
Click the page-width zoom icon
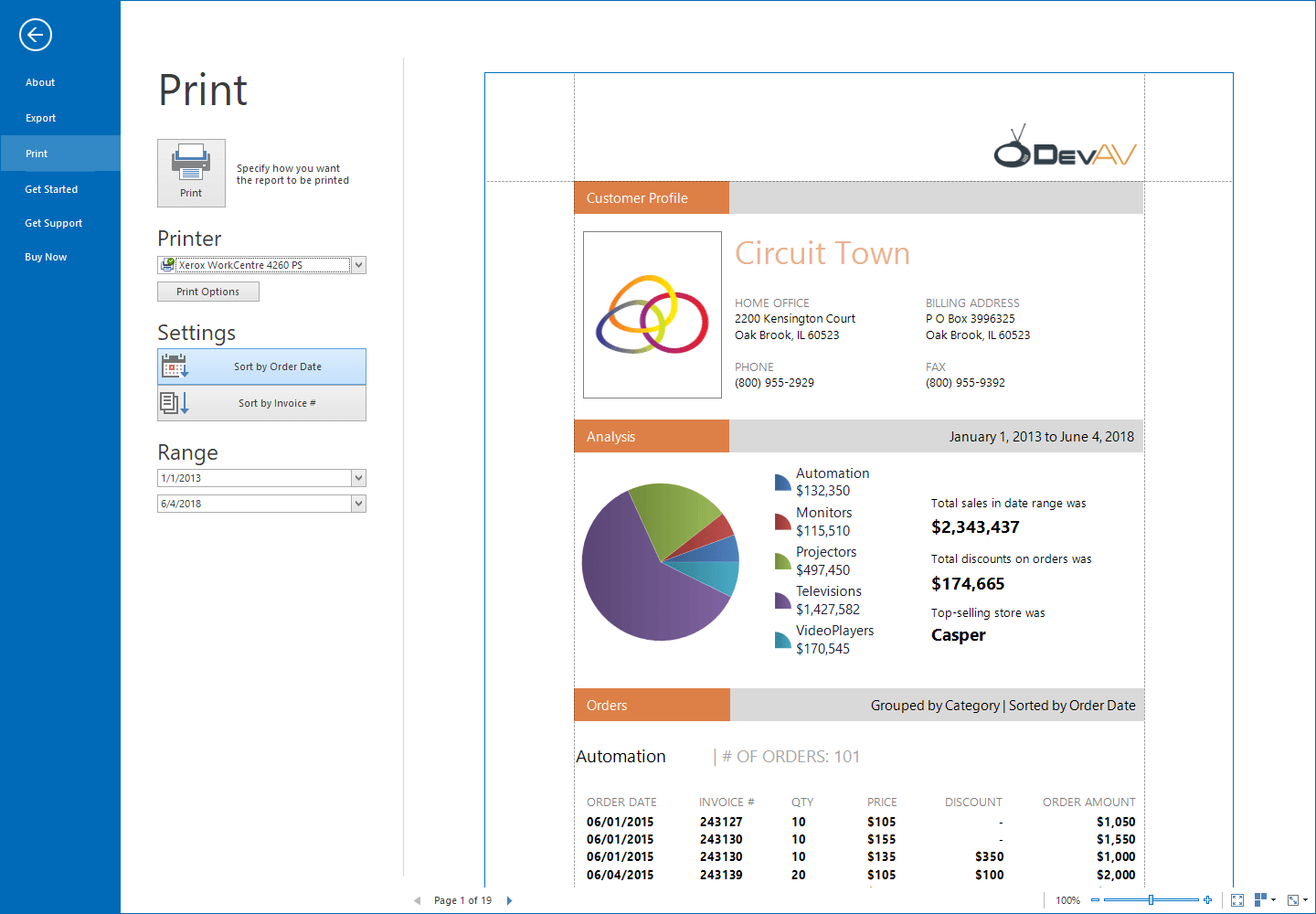[x=1293, y=899]
